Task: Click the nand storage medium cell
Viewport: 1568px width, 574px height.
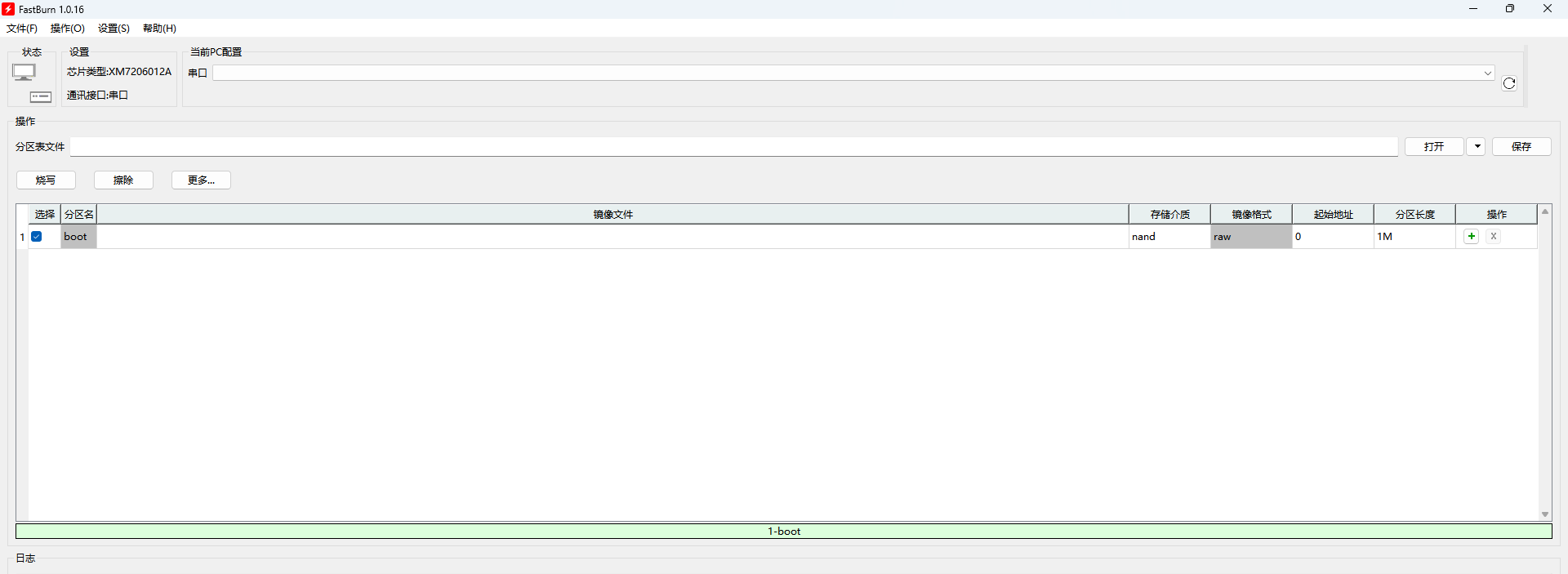Action: click(1169, 237)
